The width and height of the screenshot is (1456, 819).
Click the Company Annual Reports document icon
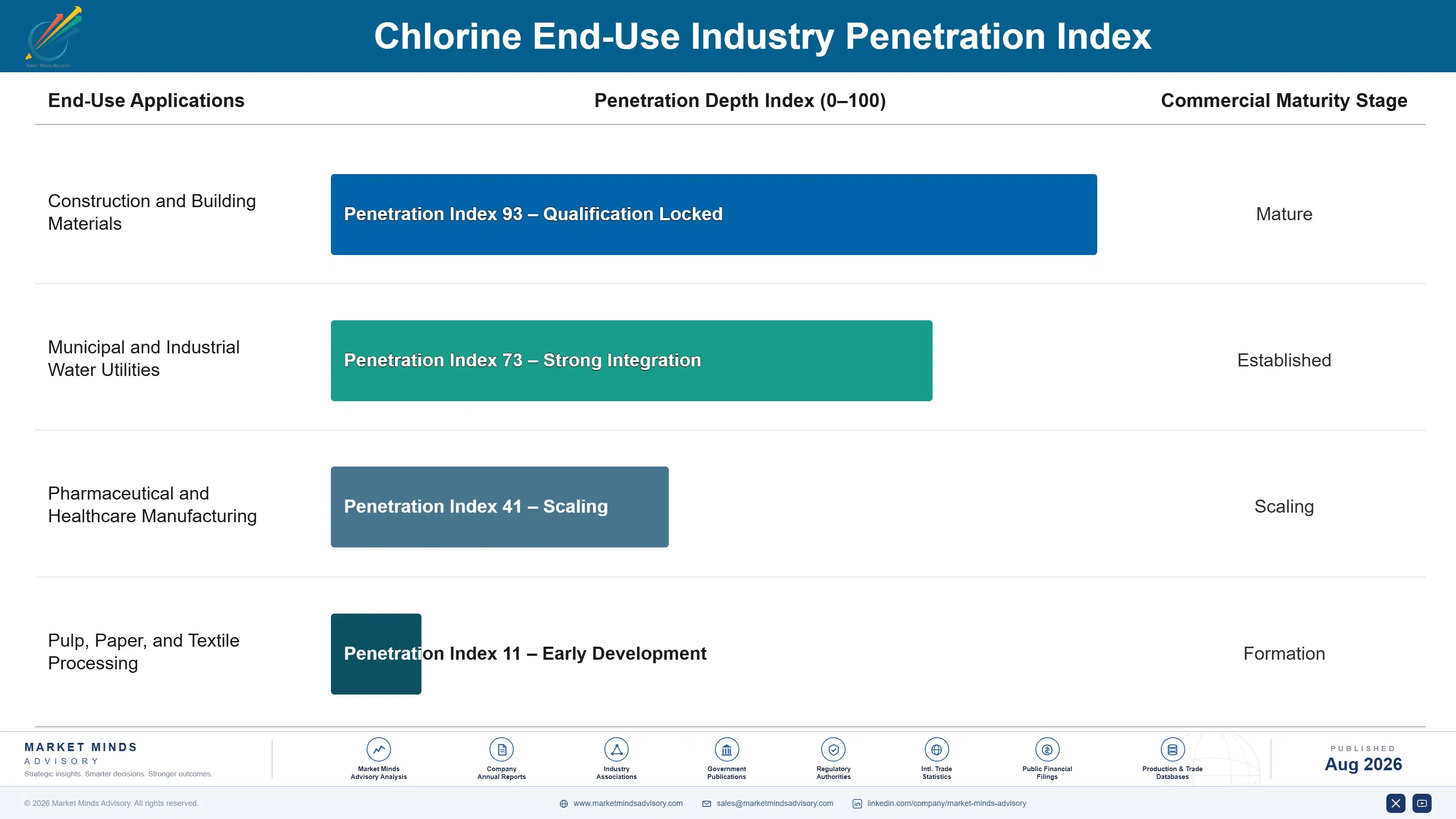501,749
